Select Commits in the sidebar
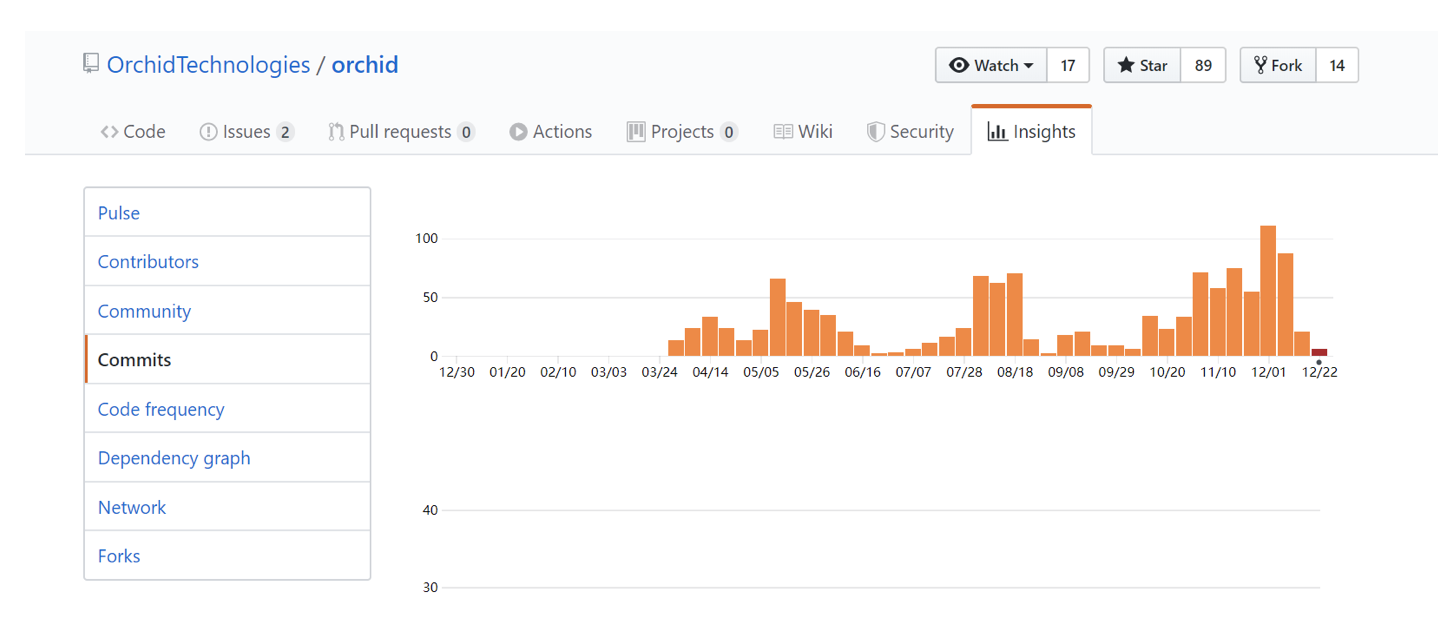Viewport: 1438px width, 620px height. [x=227, y=360]
